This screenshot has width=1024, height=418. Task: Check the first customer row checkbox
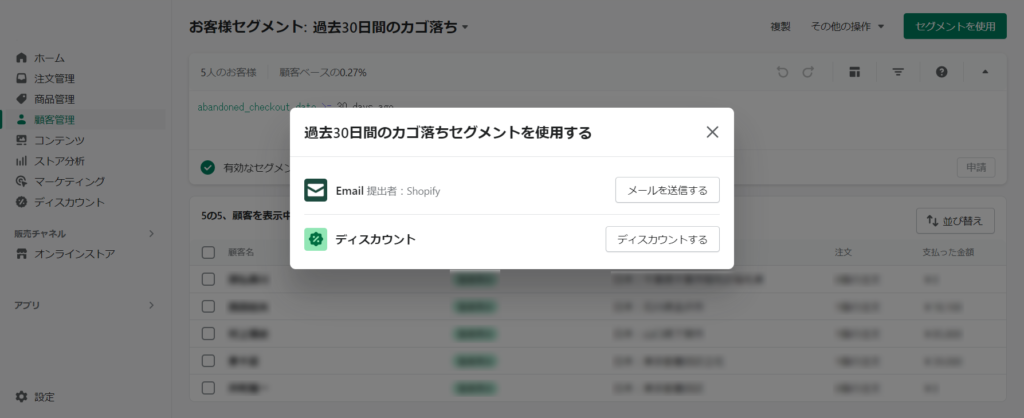coord(208,279)
